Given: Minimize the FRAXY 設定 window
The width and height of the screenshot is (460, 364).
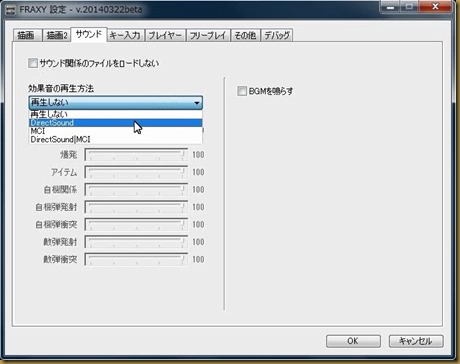Looking at the screenshot, I should [x=390, y=7].
